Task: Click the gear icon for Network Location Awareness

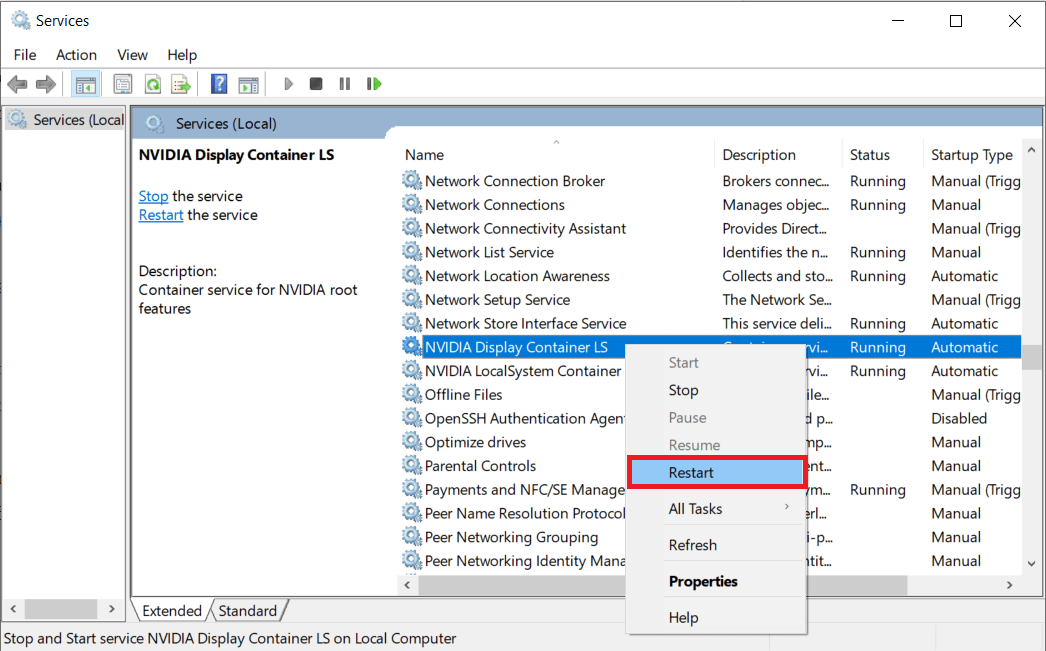Action: click(x=412, y=275)
